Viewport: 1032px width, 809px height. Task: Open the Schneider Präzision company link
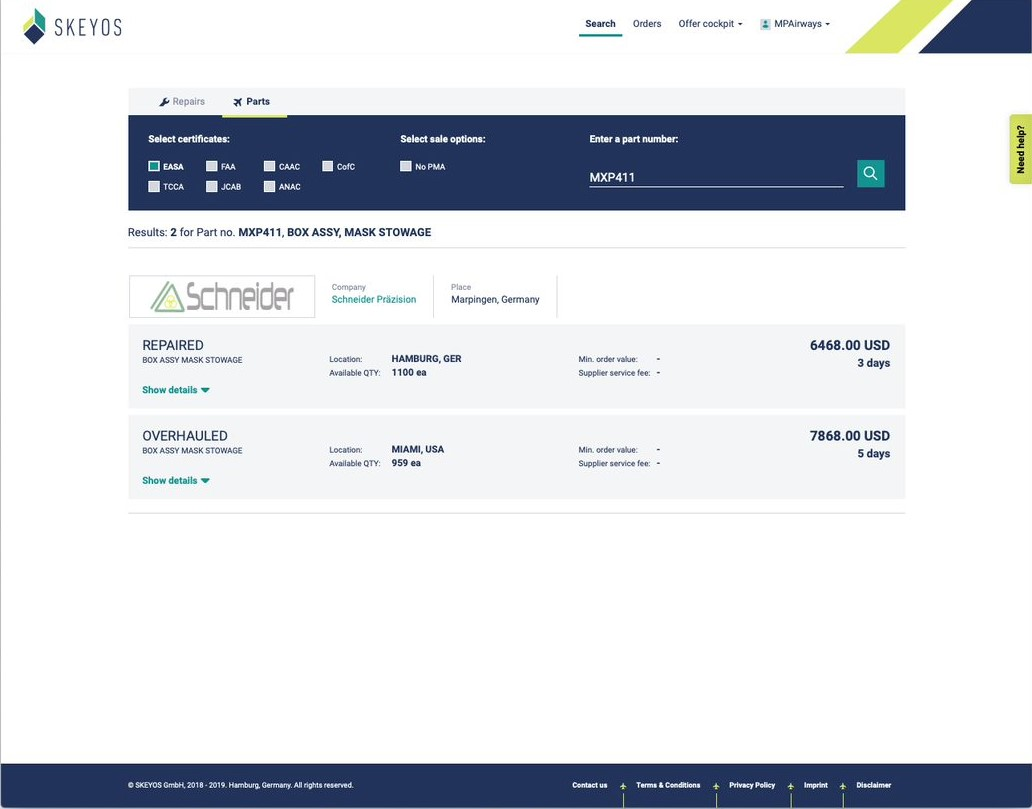pyautogui.click(x=373, y=300)
